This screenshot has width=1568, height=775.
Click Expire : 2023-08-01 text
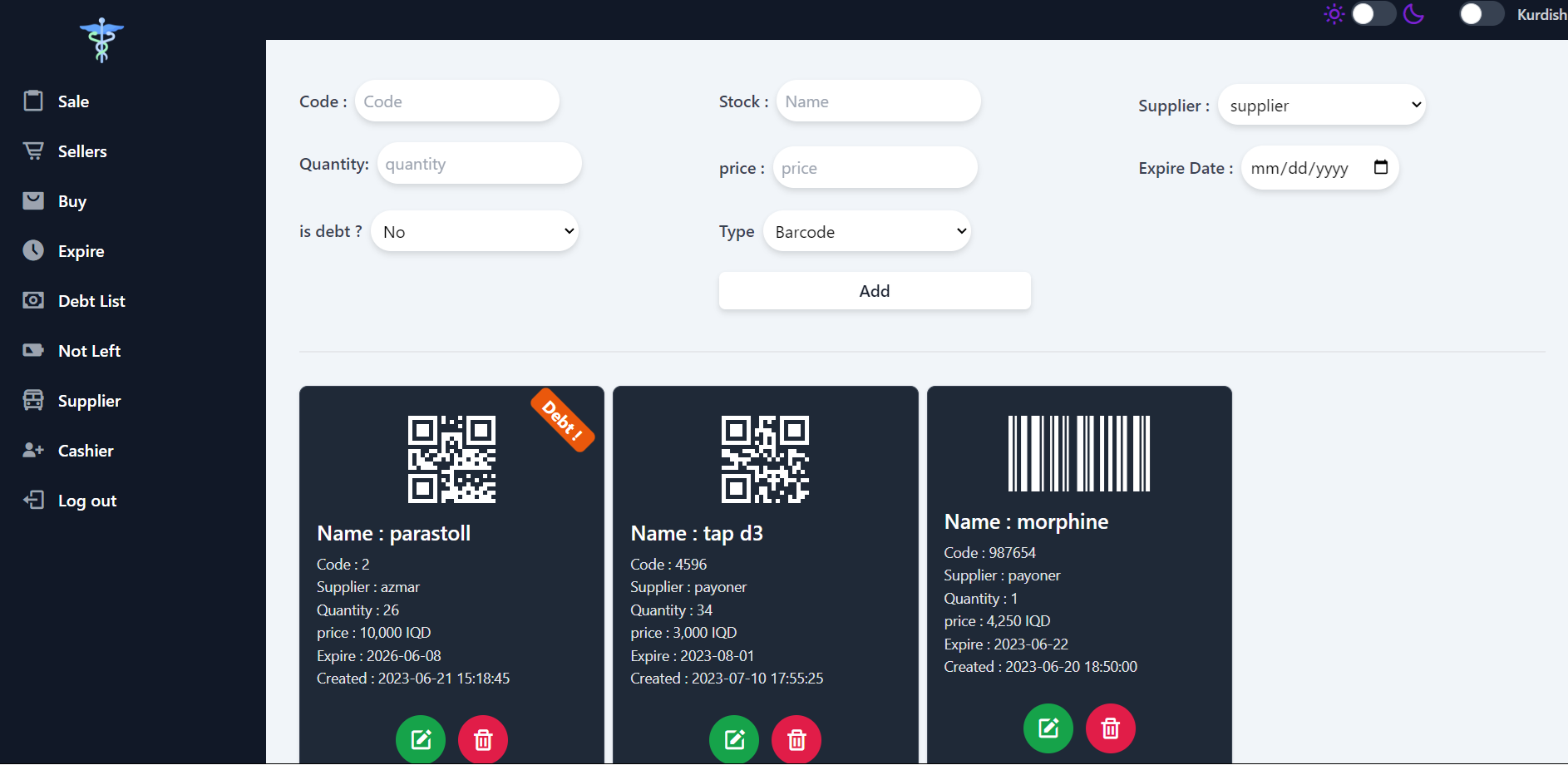pyautogui.click(x=693, y=656)
